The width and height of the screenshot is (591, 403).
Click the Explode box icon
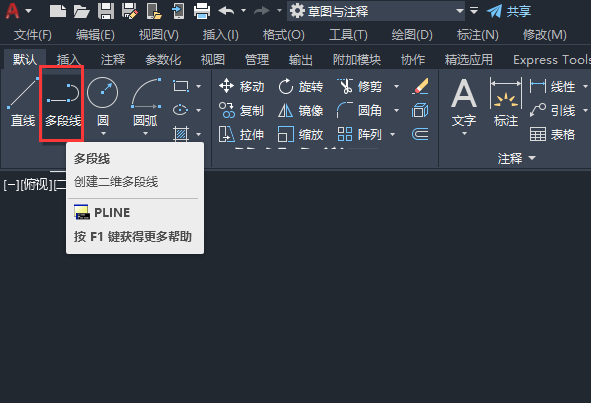point(420,110)
